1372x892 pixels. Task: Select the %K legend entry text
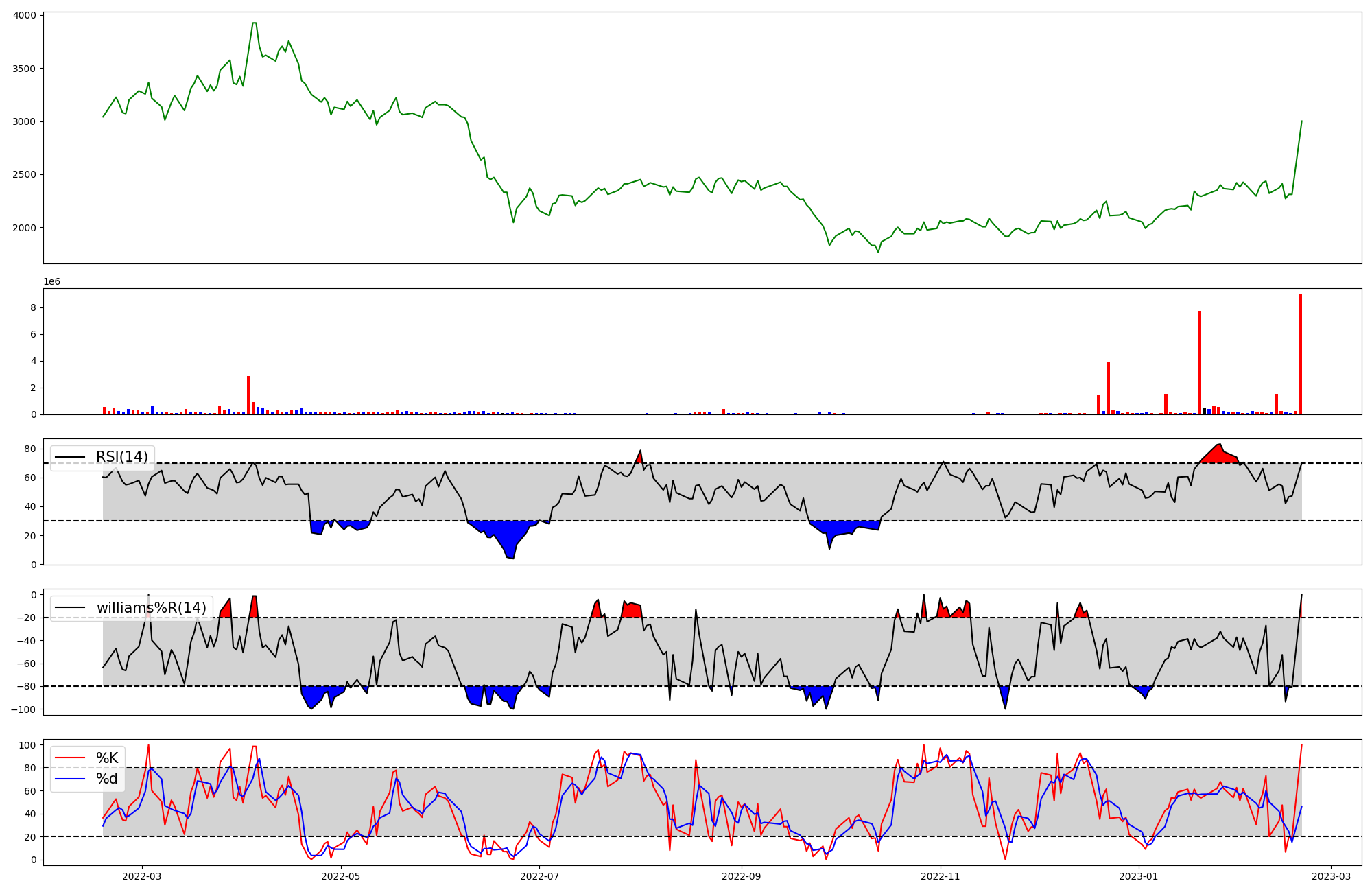[x=107, y=758]
